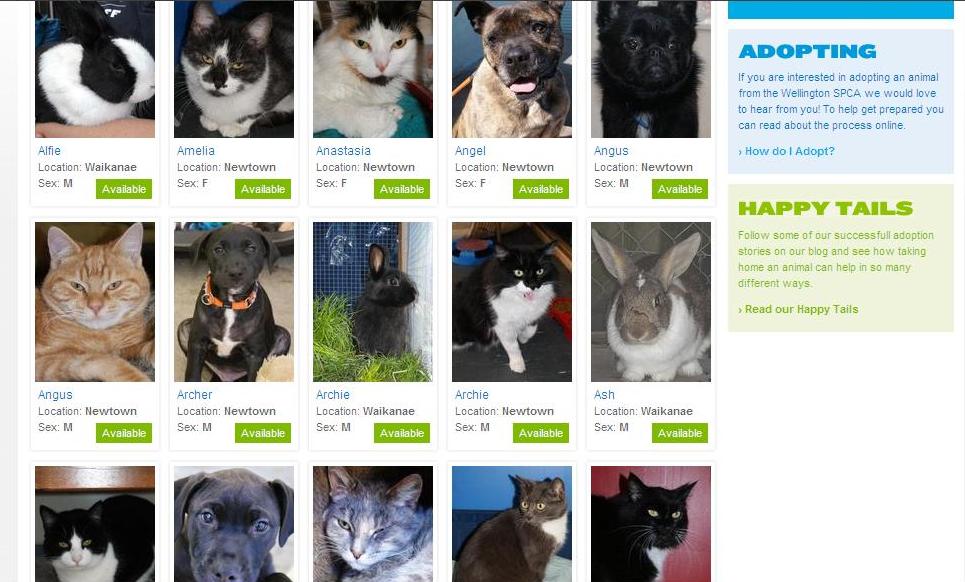Click 'How do I Adopt?' link
The image size is (965, 582).
pos(787,151)
